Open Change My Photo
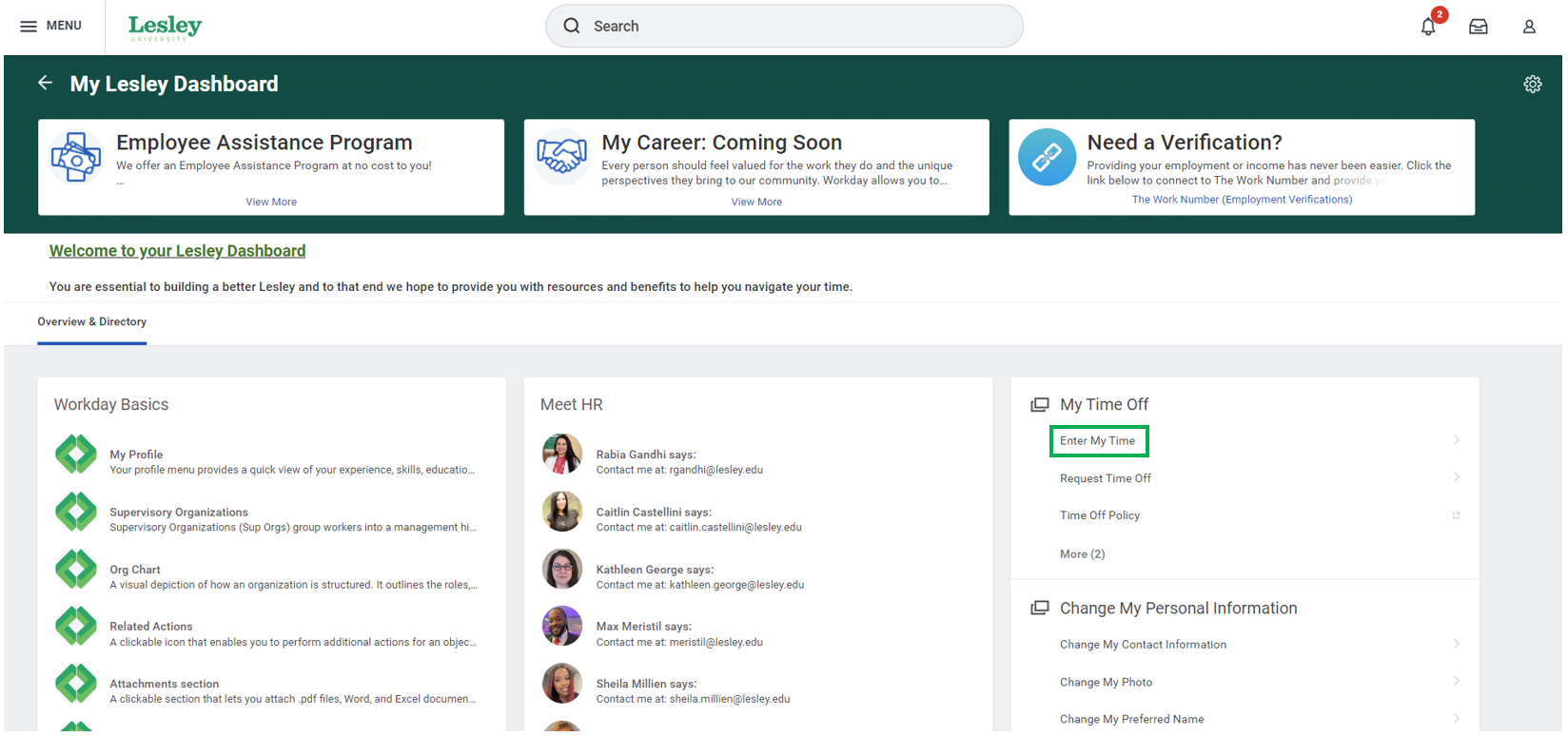 click(1107, 683)
